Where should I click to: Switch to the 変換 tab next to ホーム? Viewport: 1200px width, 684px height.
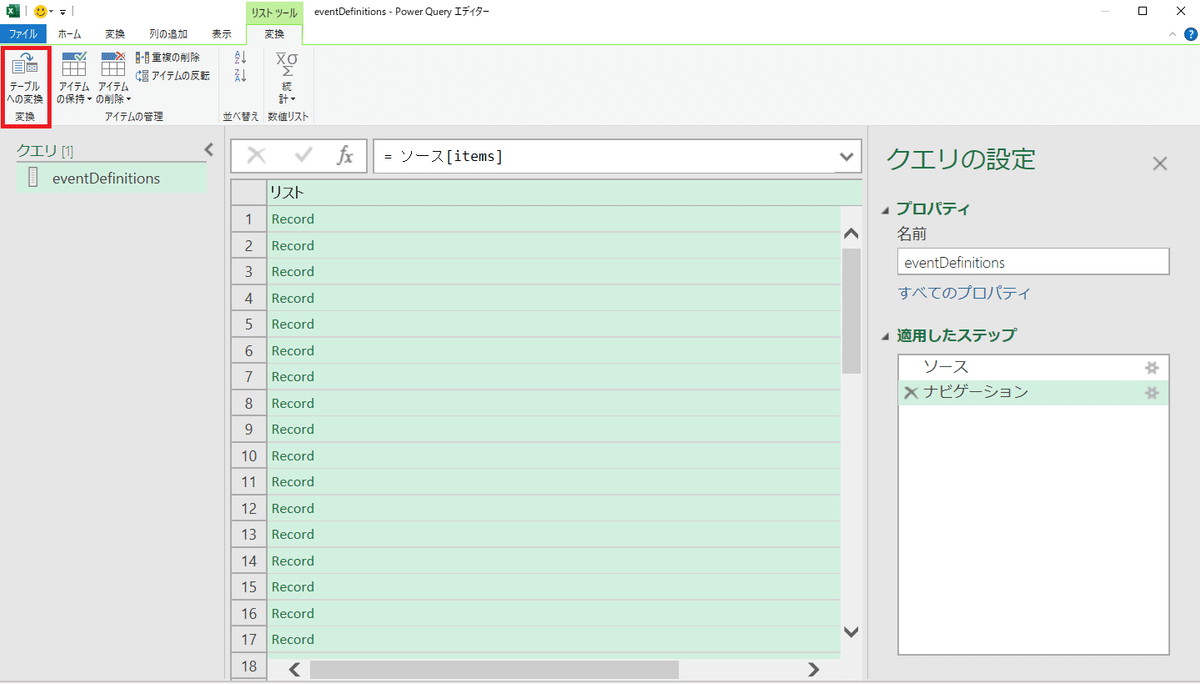point(115,34)
